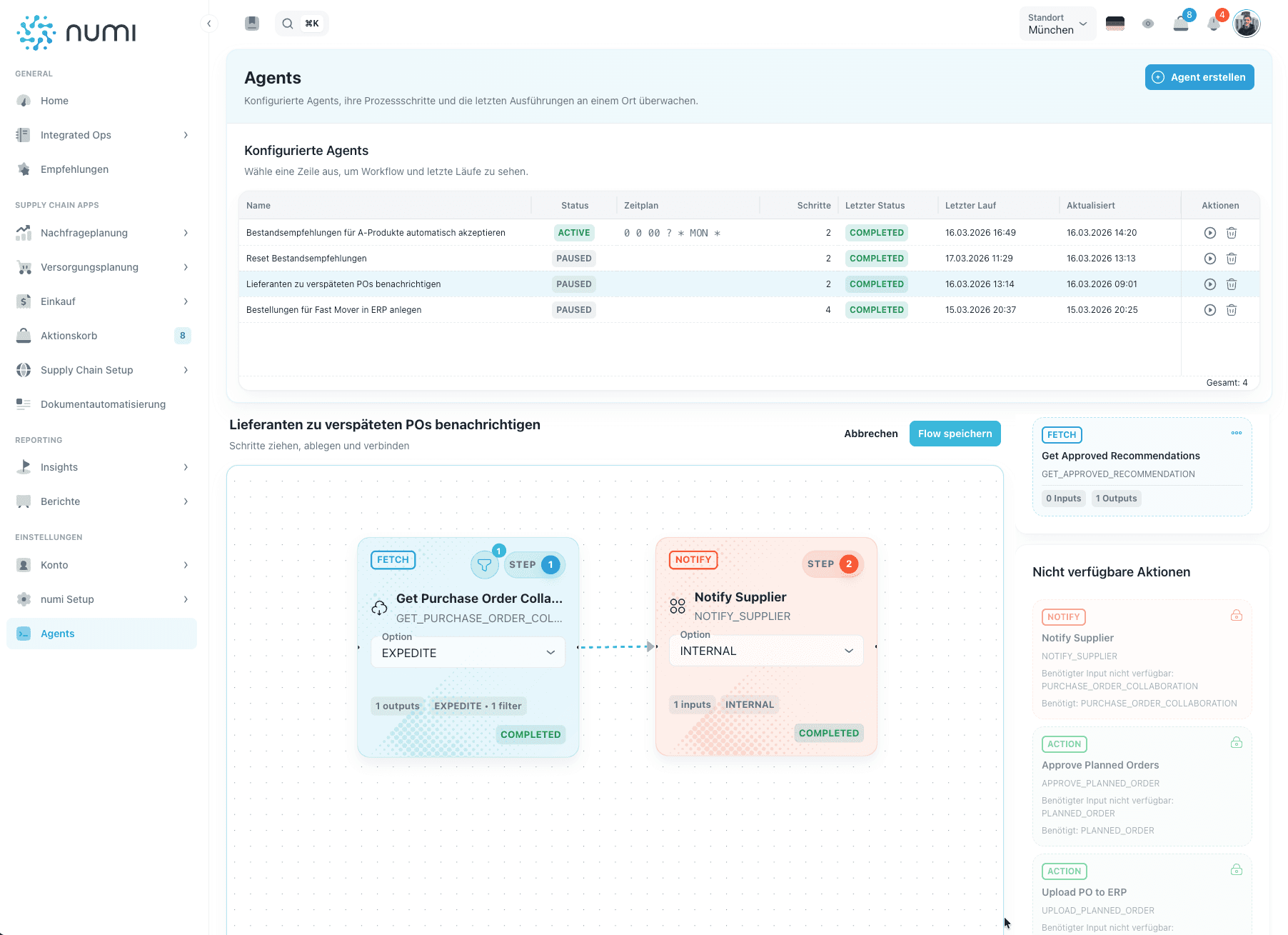Screen dimensions: 1288x935
Task: Expand Nachfrageplanung in the sidebar
Action: (x=103, y=233)
